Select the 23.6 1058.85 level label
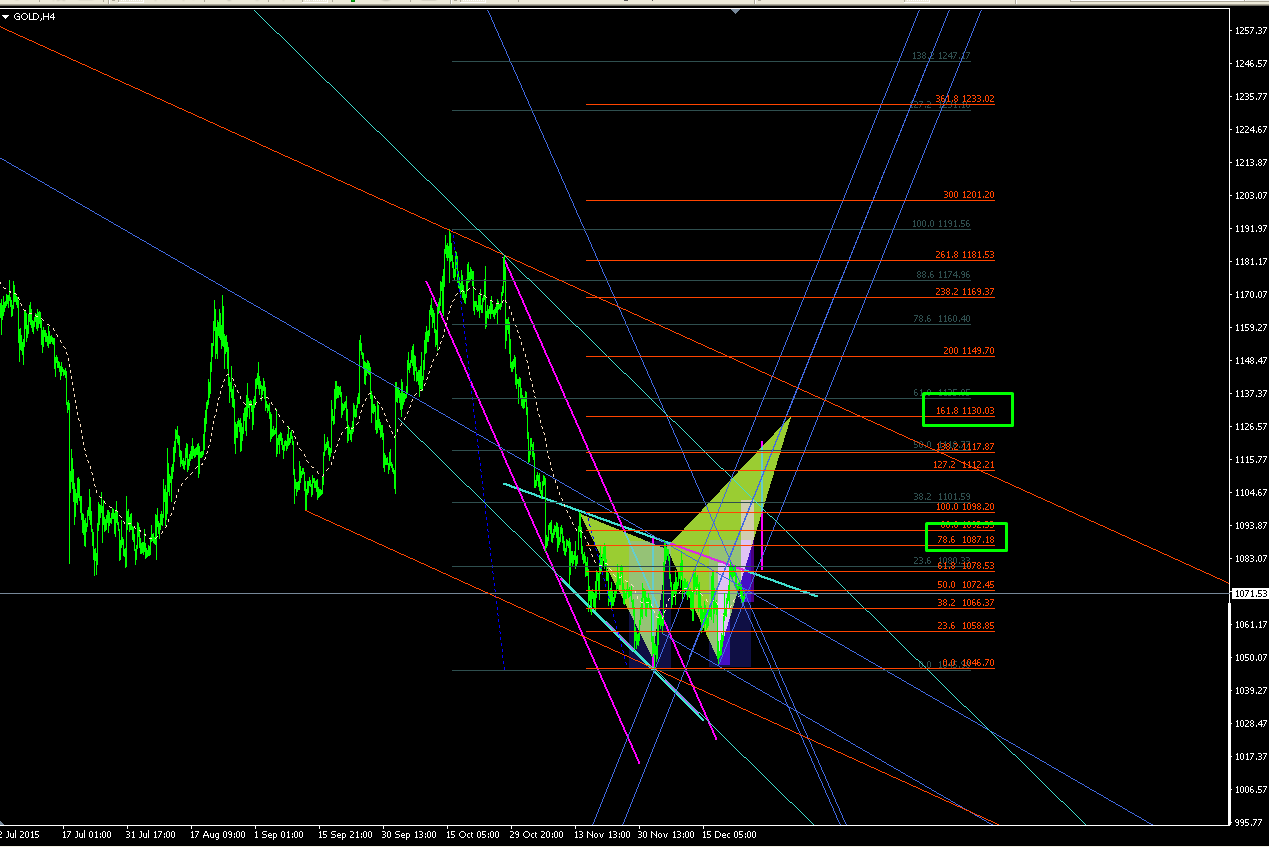Image resolution: width=1269 pixels, height=848 pixels. 965,626
